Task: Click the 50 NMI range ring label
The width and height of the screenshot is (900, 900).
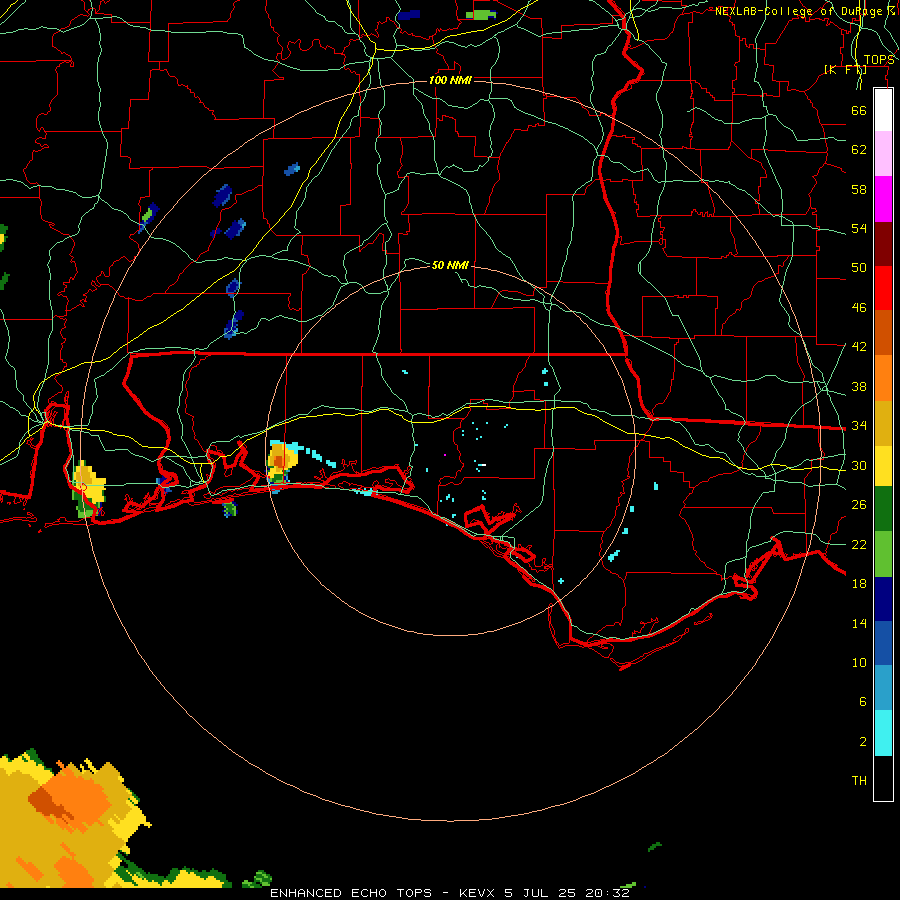Action: click(450, 265)
